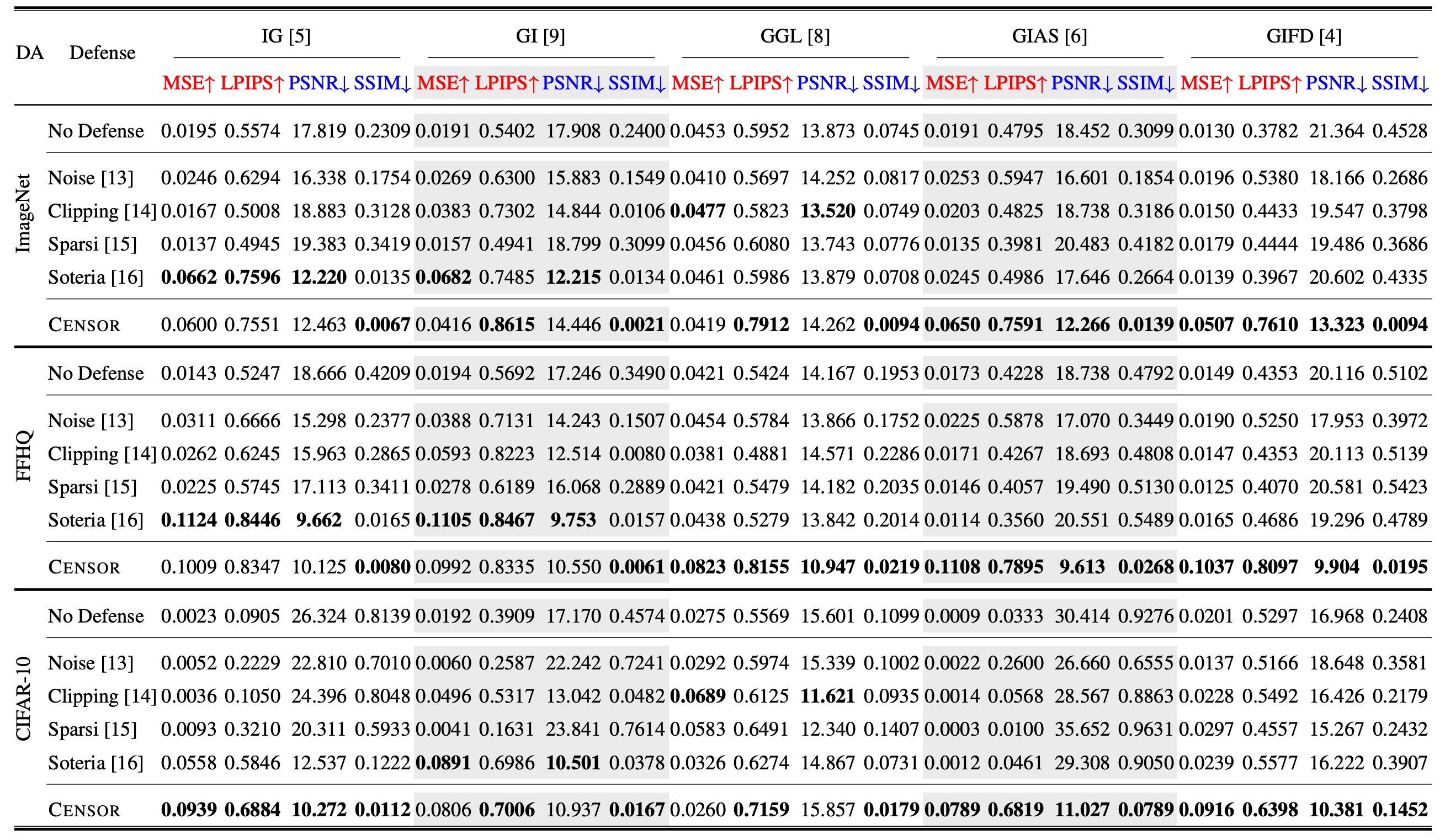Select the vertical CIFAR-10 dataset label
1445x840 pixels.
tap(23, 698)
